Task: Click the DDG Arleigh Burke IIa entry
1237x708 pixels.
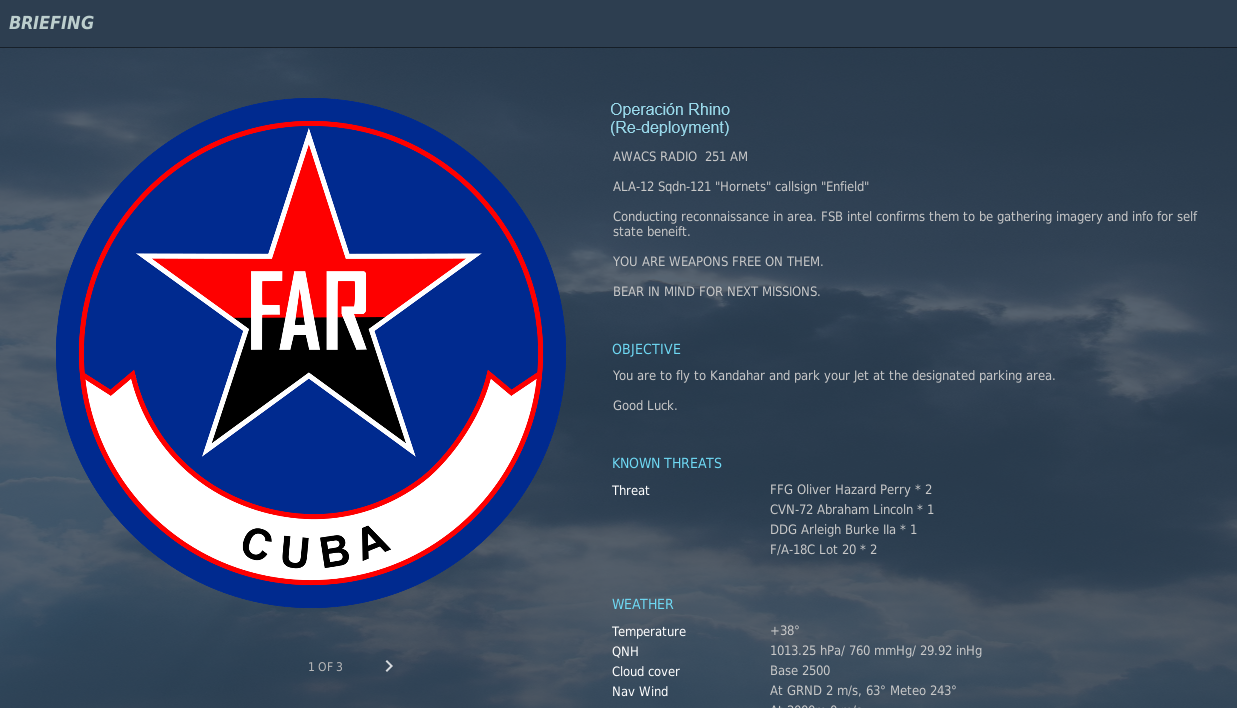Action: pos(843,530)
